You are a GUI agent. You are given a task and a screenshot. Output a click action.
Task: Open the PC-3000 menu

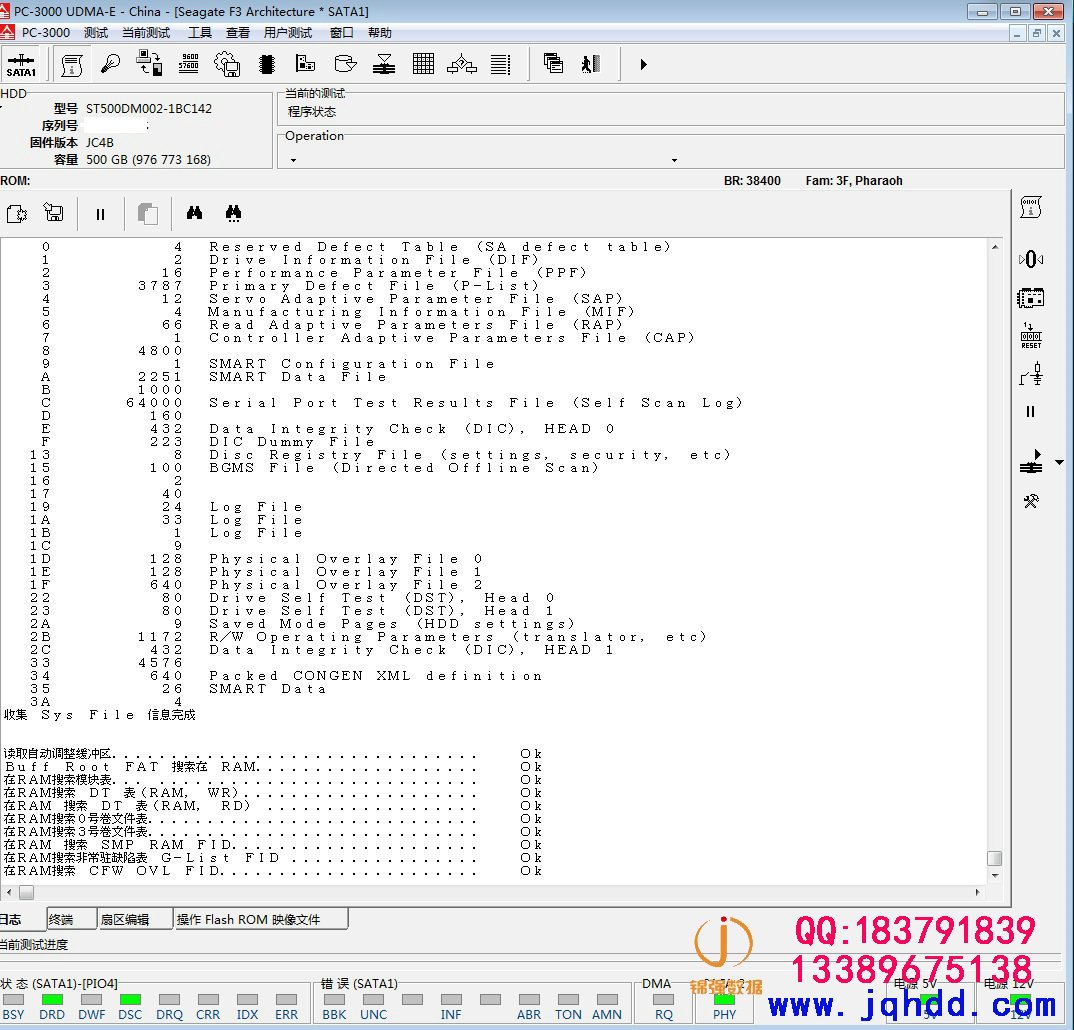[x=45, y=33]
